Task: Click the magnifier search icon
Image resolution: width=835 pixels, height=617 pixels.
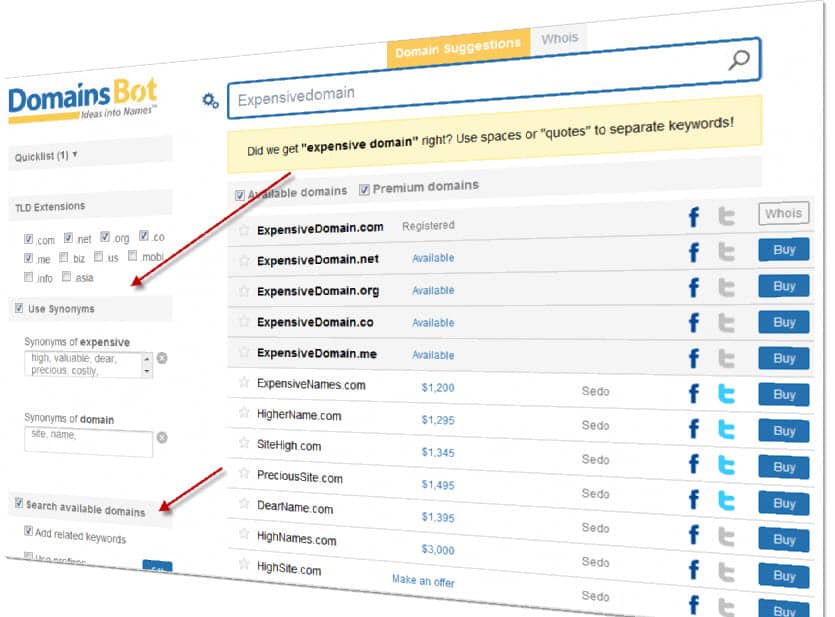Action: 739,60
